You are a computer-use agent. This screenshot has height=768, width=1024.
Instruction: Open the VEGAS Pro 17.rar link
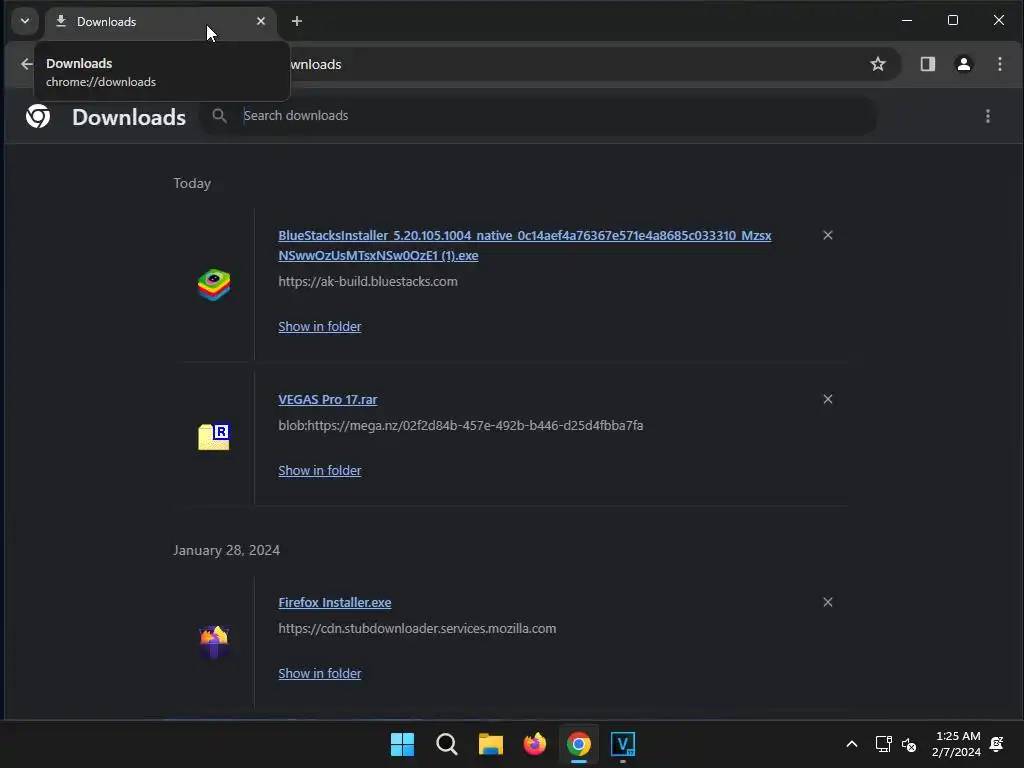[x=328, y=399]
